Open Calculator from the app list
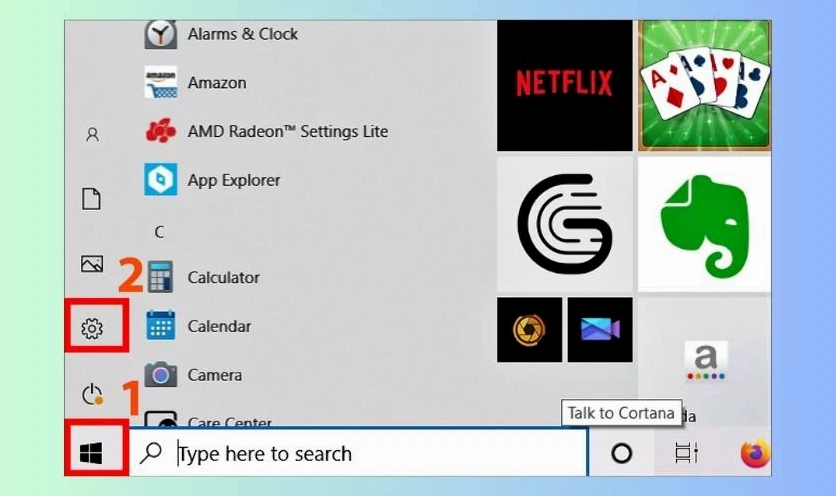The width and height of the screenshot is (836, 496). (x=223, y=277)
